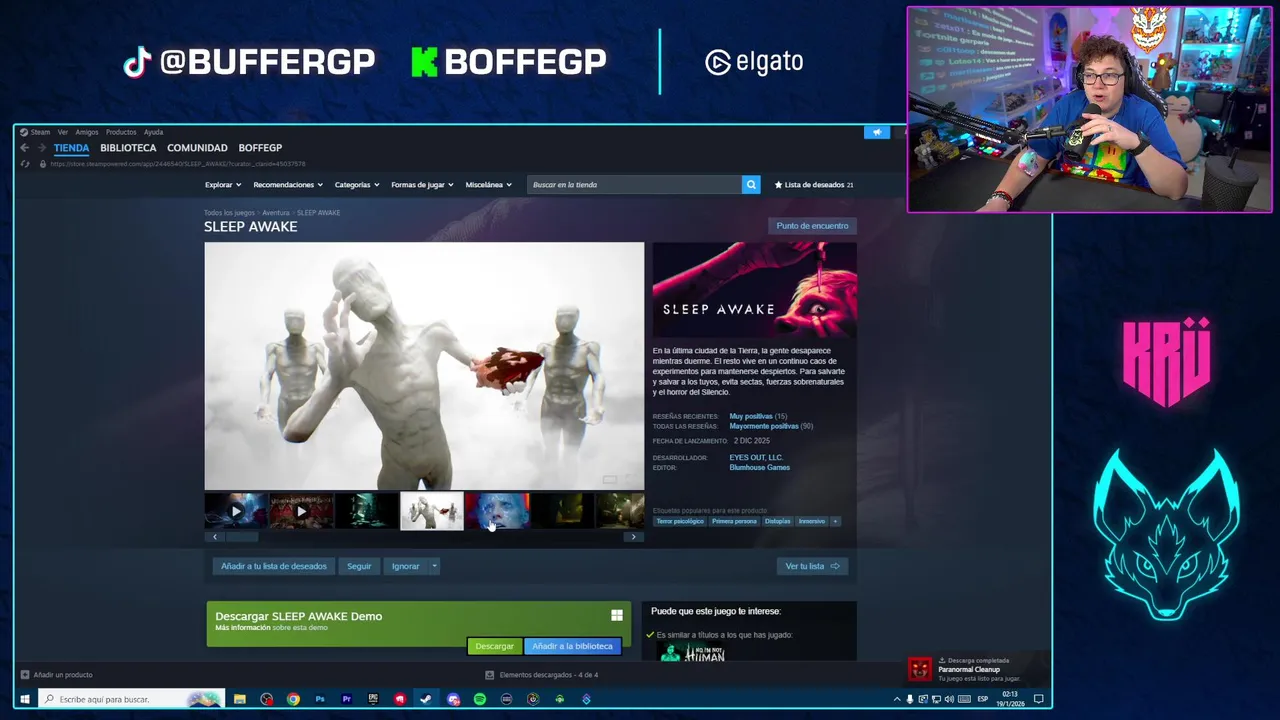Click Windows taskbar search box
The width and height of the screenshot is (1280, 720).
click(132, 699)
